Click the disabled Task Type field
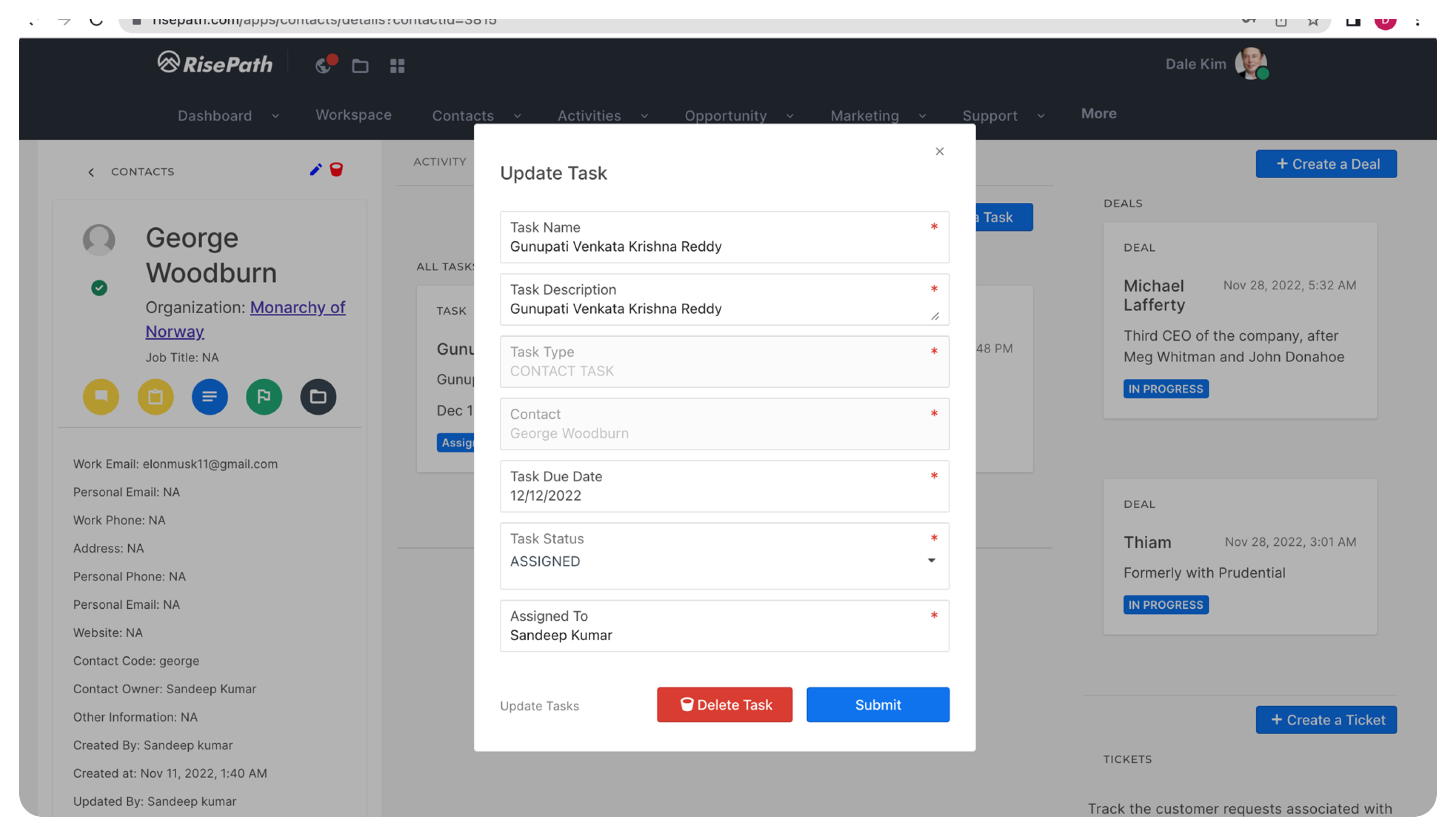The height and width of the screenshot is (836, 1456). [725, 362]
